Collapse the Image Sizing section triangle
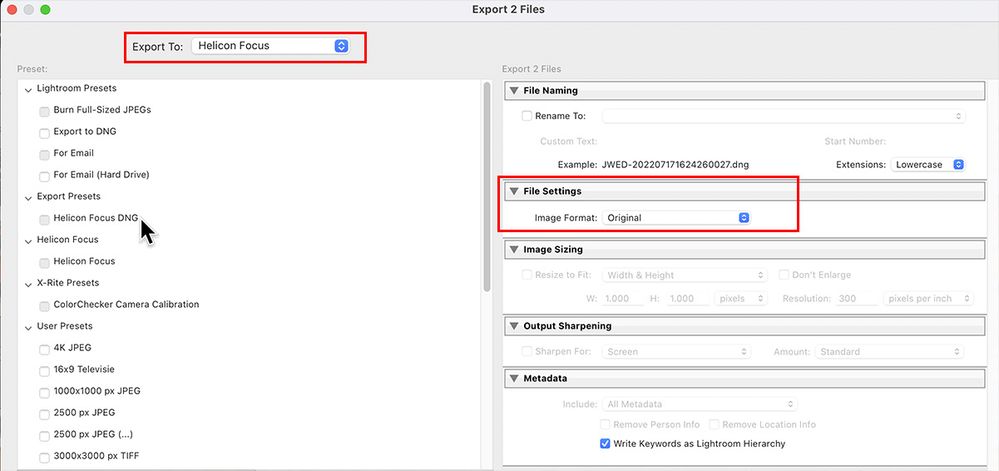Screen dimensions: 999x471 [514, 249]
